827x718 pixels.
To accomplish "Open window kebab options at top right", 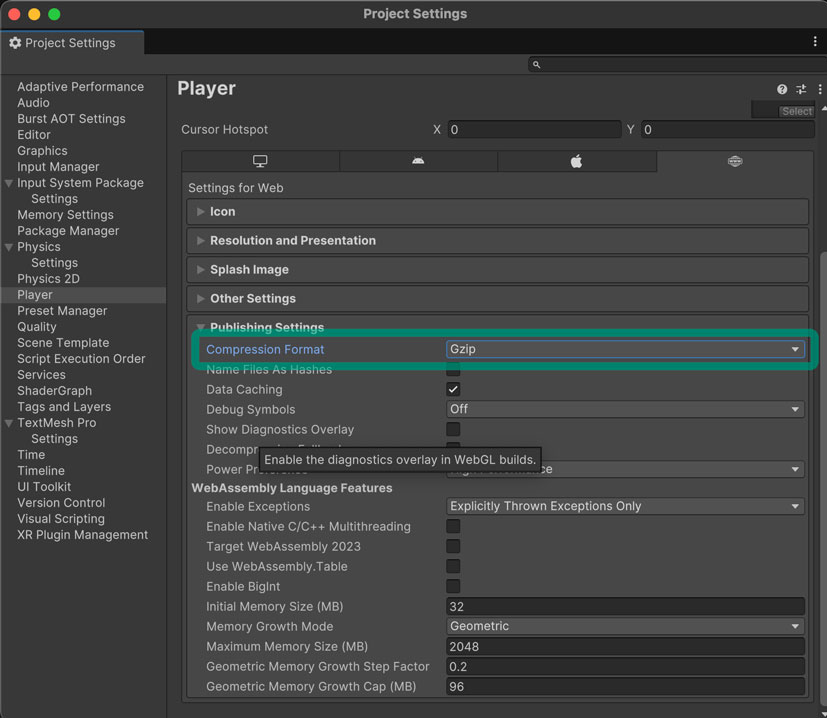I will click(815, 42).
